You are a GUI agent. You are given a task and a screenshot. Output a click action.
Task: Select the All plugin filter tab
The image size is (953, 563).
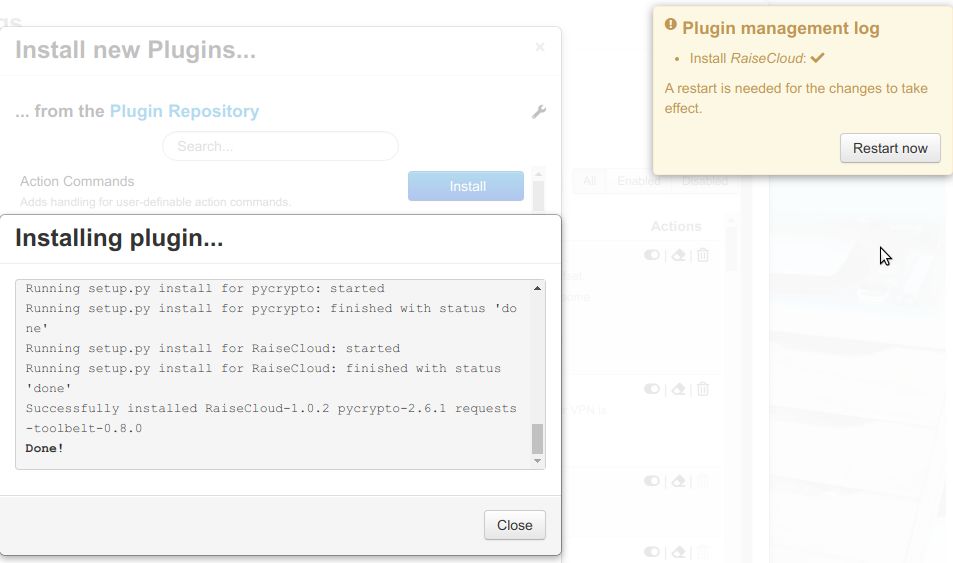click(590, 181)
